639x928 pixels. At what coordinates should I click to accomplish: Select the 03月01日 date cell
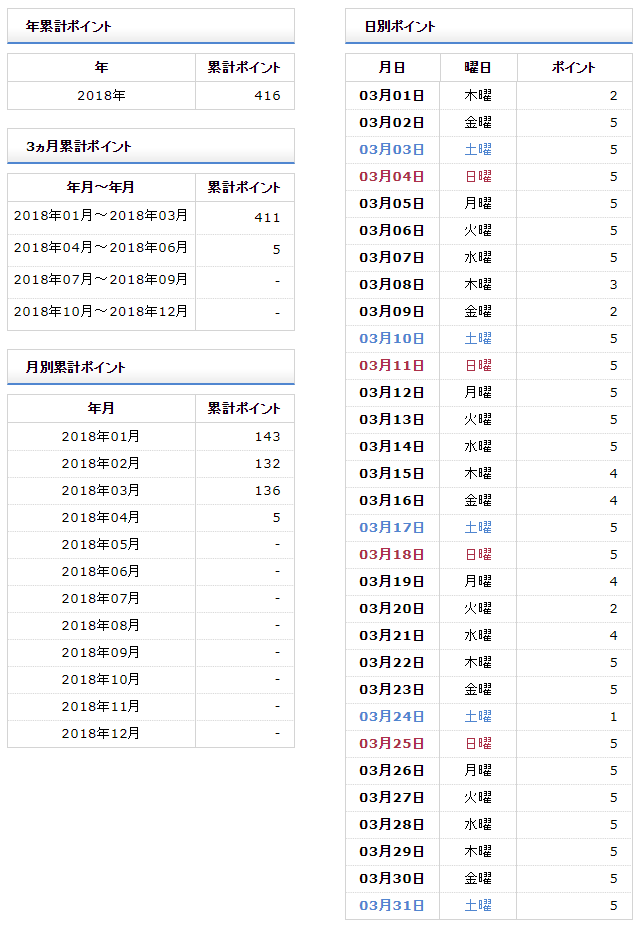point(392,95)
